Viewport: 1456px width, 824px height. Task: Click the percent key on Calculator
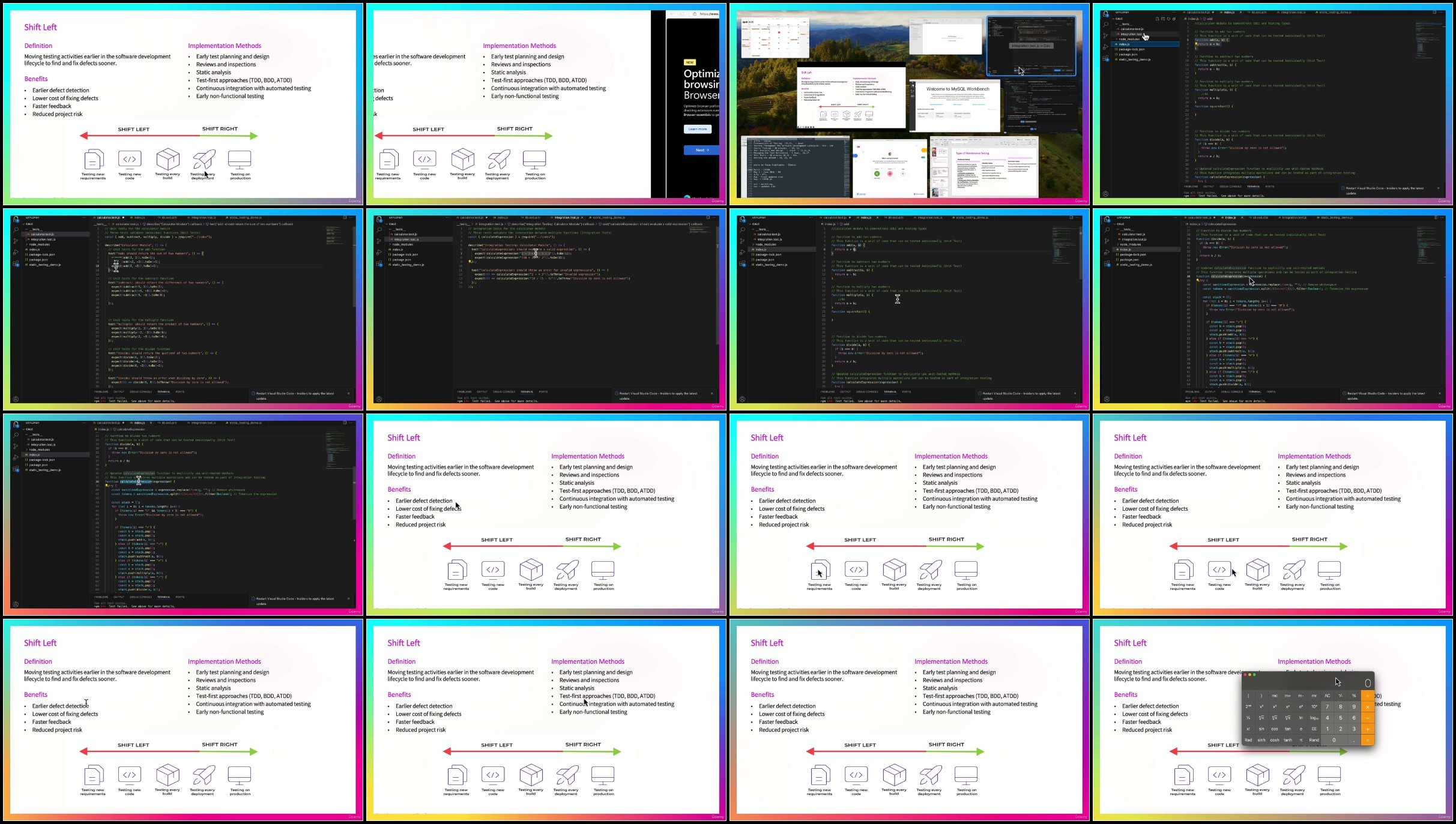point(1354,696)
